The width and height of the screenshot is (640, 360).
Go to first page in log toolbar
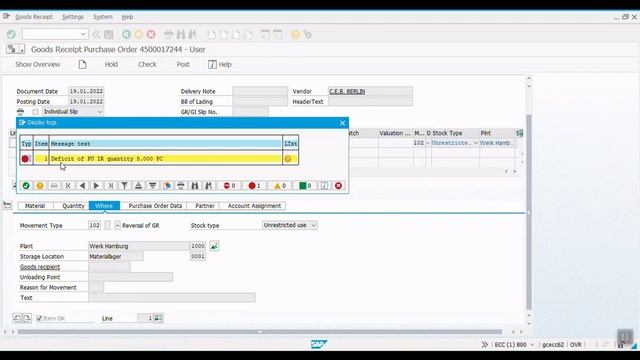[68, 186]
